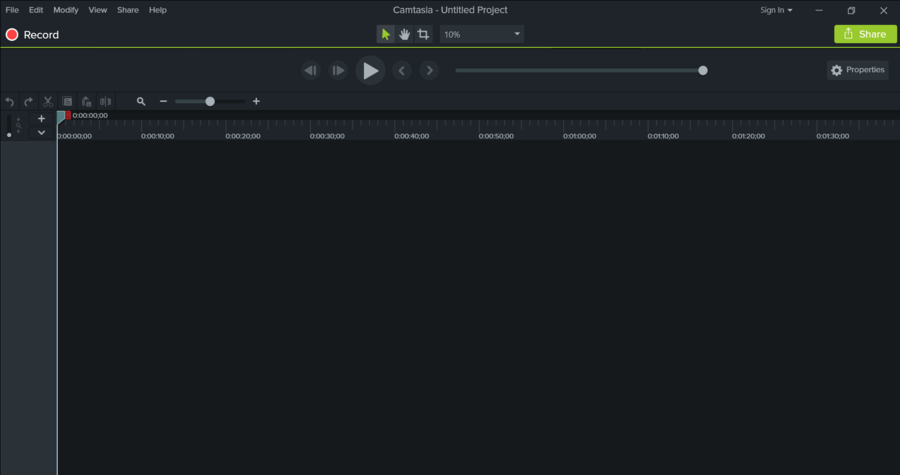Click the green Share button
900x475 pixels.
(x=865, y=34)
